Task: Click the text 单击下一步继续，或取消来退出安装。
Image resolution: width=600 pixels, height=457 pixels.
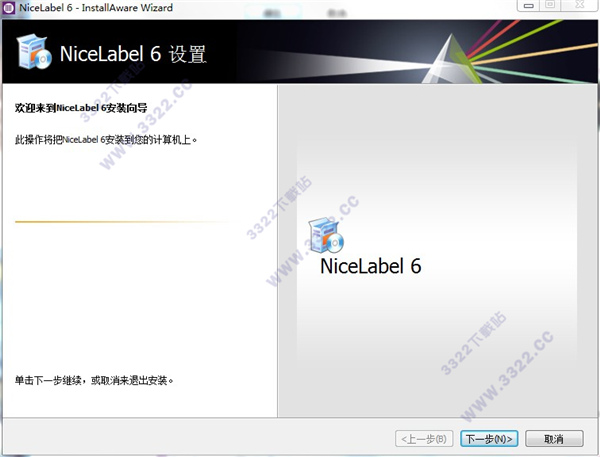Action: click(94, 380)
